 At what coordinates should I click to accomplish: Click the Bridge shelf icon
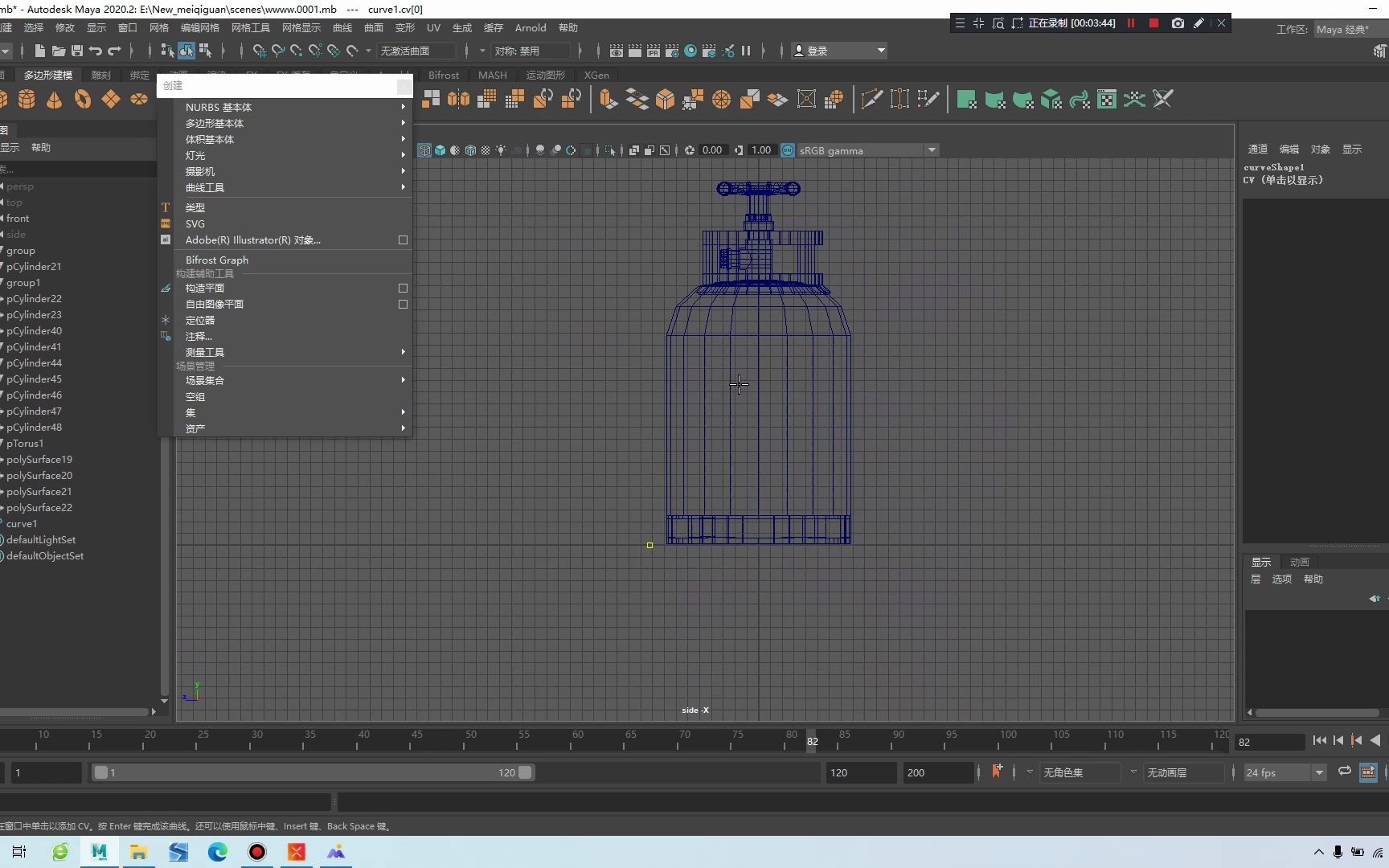pos(637,99)
